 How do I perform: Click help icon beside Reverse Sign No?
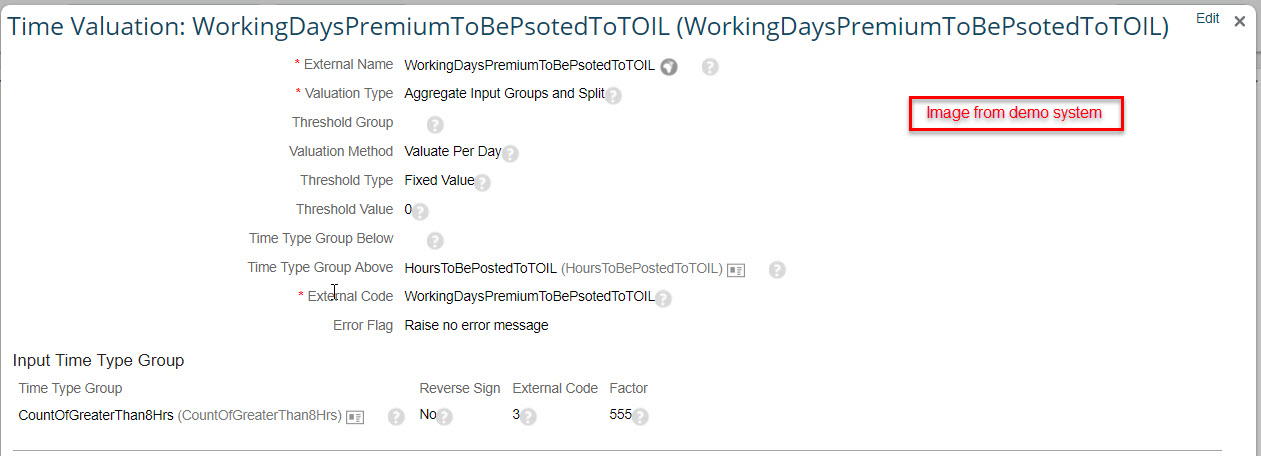(x=445, y=417)
